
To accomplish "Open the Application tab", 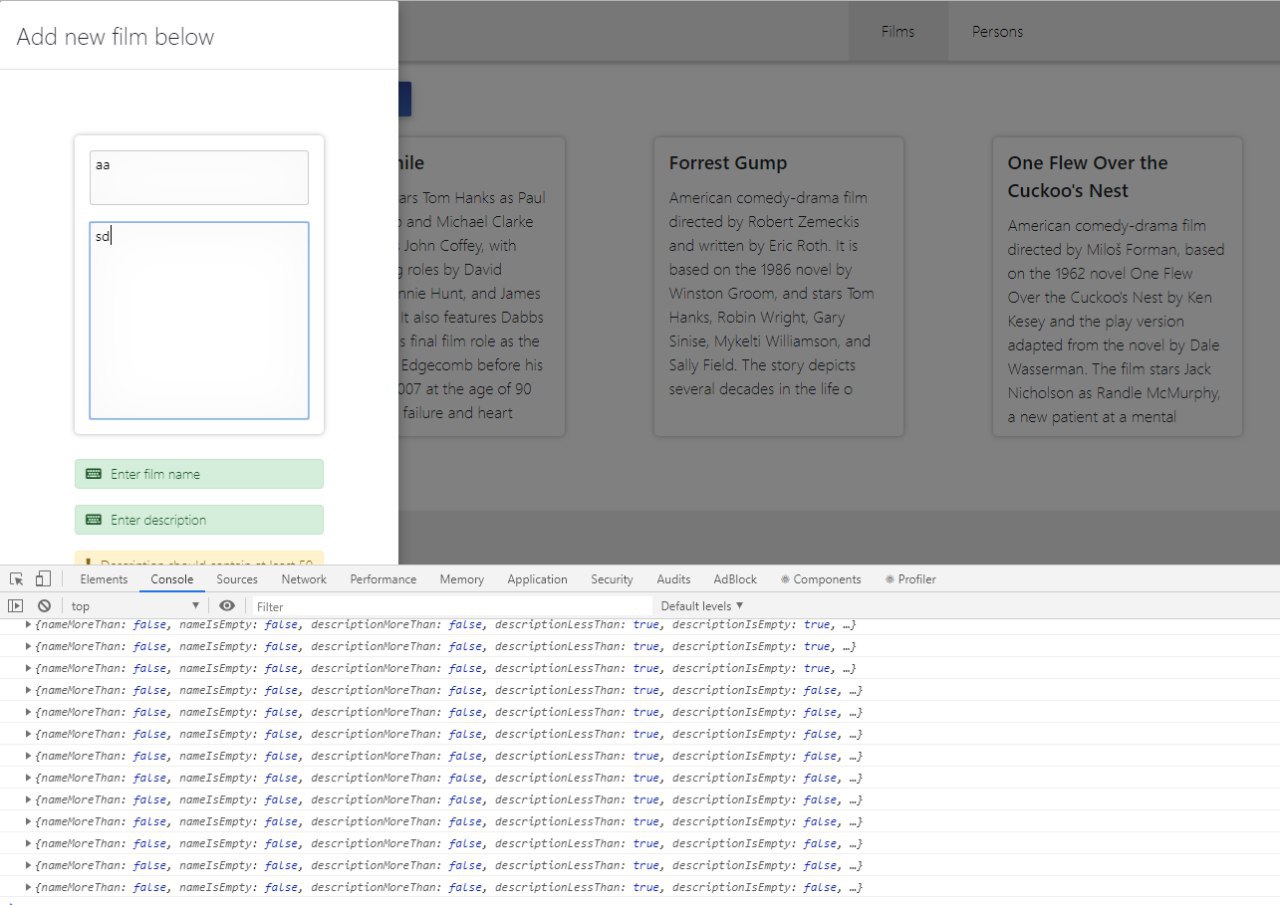I will pyautogui.click(x=537, y=579).
